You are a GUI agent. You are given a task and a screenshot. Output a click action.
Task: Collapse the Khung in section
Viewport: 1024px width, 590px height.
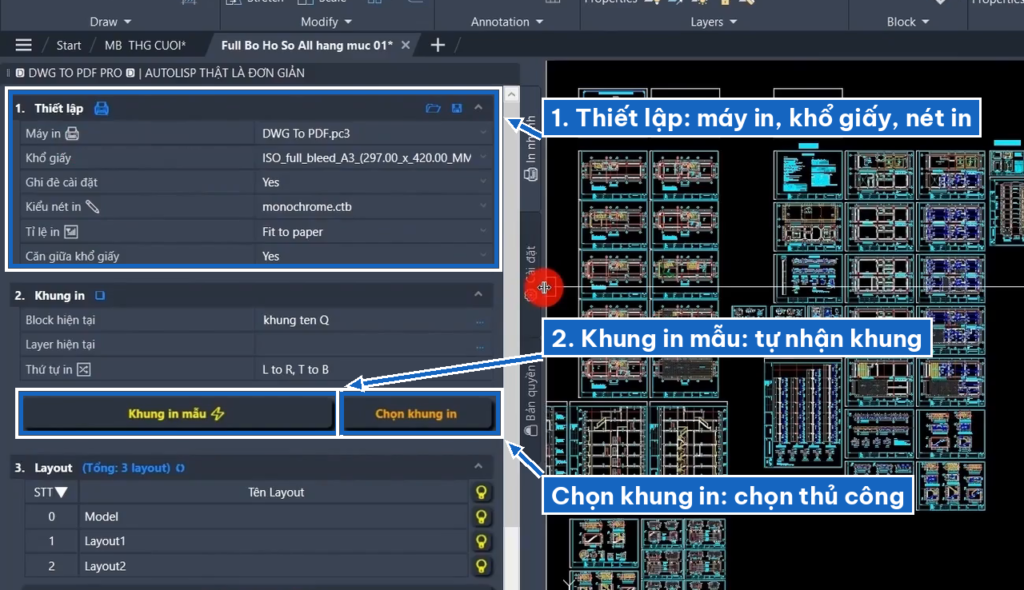[x=479, y=295]
